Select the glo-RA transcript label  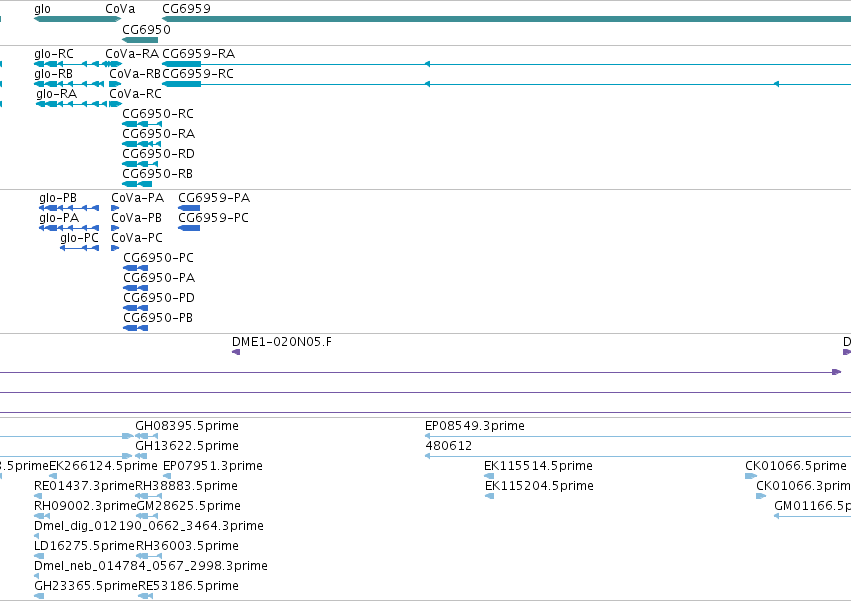click(x=56, y=94)
